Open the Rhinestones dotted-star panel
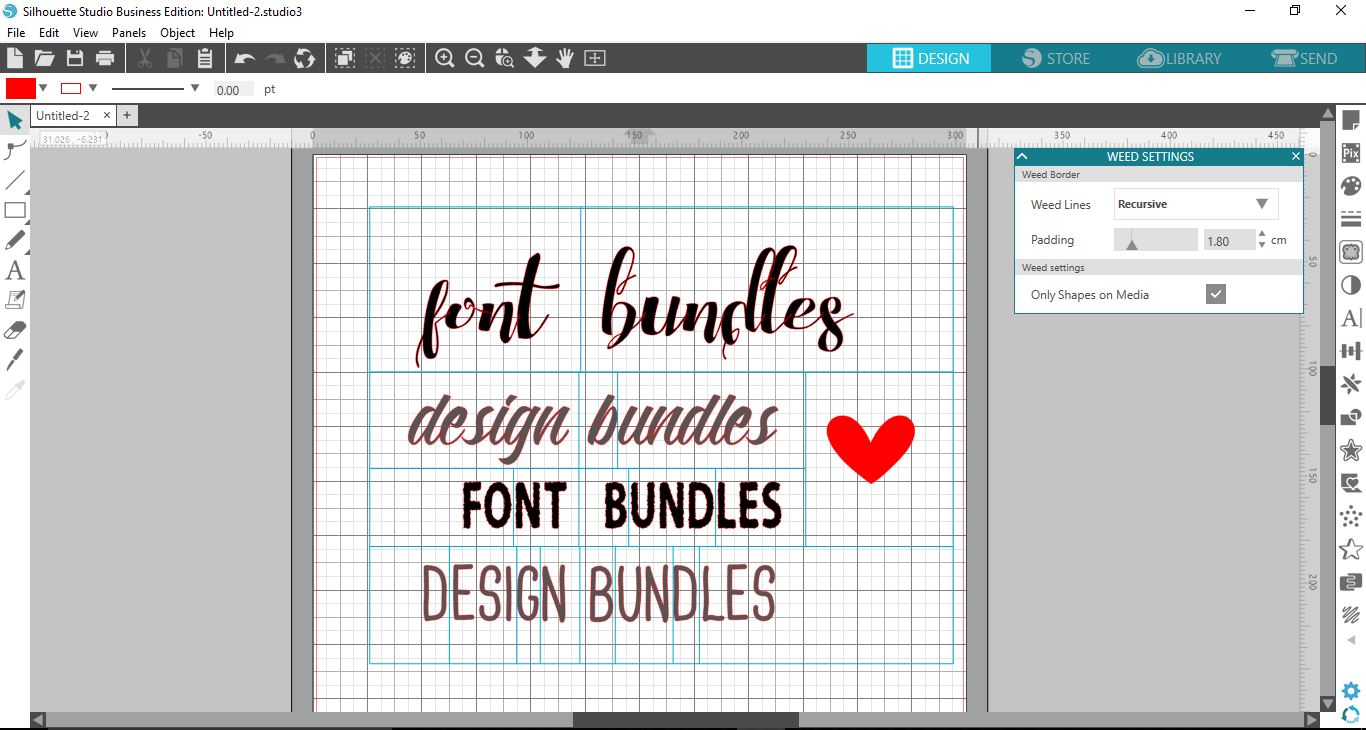The width and height of the screenshot is (1366, 730). pyautogui.click(x=1351, y=516)
